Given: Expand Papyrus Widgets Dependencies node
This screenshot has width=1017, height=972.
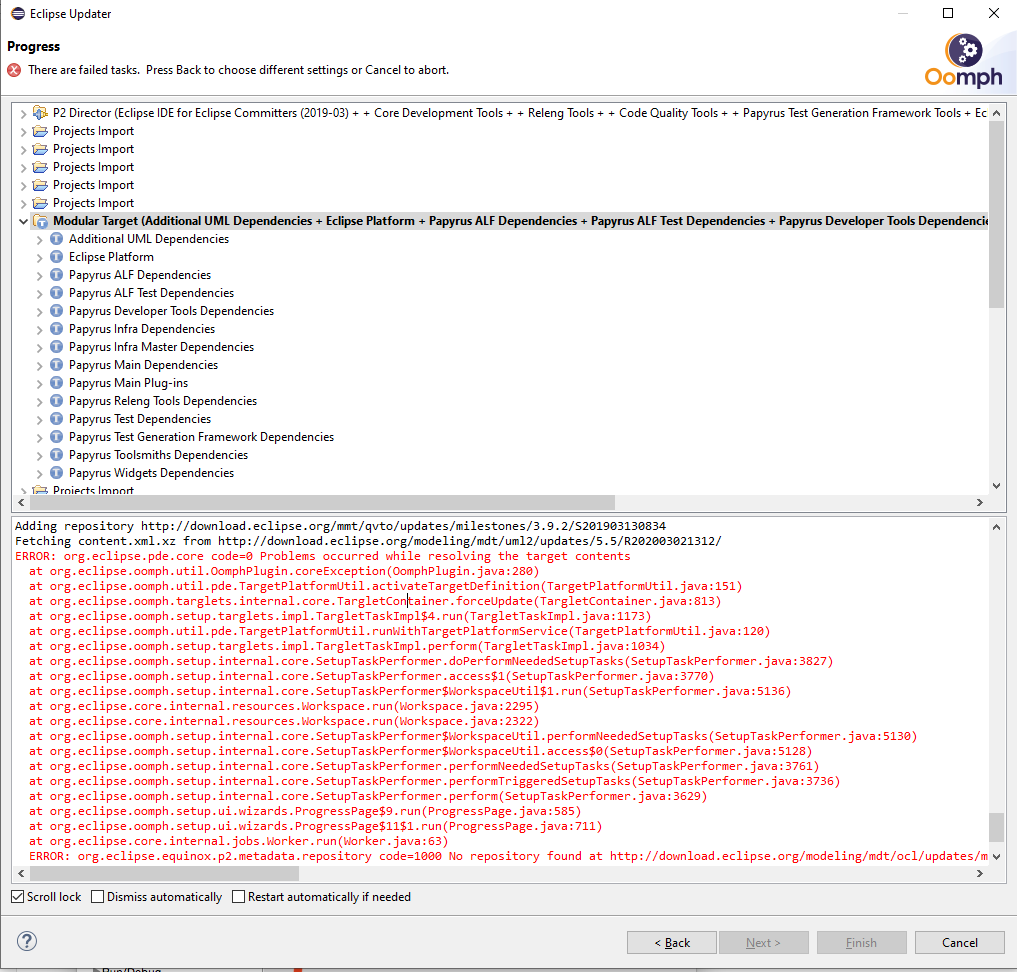Looking at the screenshot, I should coord(40,473).
